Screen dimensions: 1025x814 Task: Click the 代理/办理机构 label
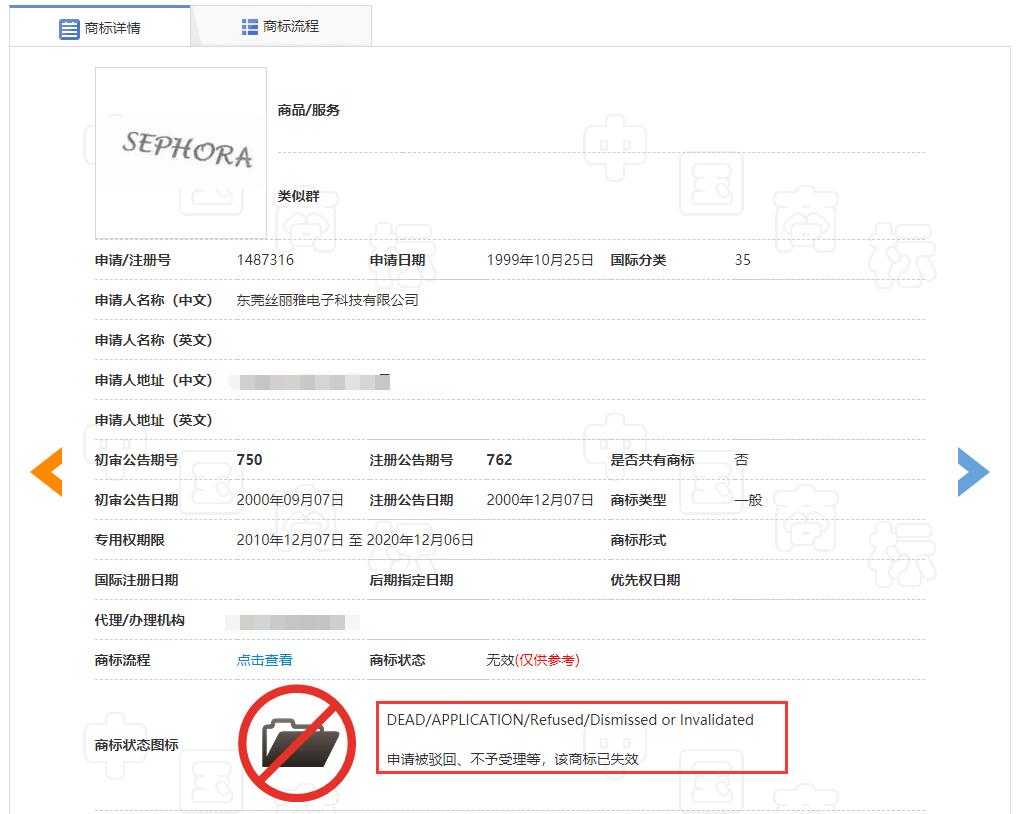[x=139, y=620]
